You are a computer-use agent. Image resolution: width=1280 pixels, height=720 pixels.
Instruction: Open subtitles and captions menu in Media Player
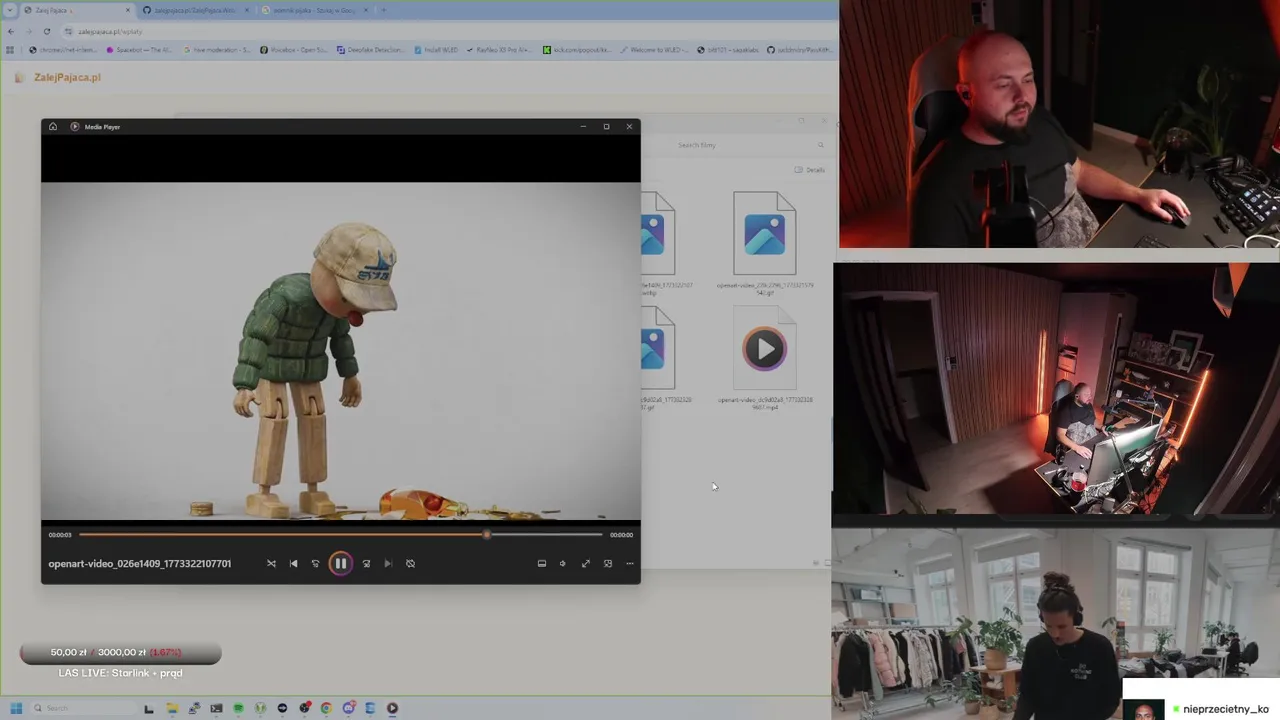tap(542, 564)
